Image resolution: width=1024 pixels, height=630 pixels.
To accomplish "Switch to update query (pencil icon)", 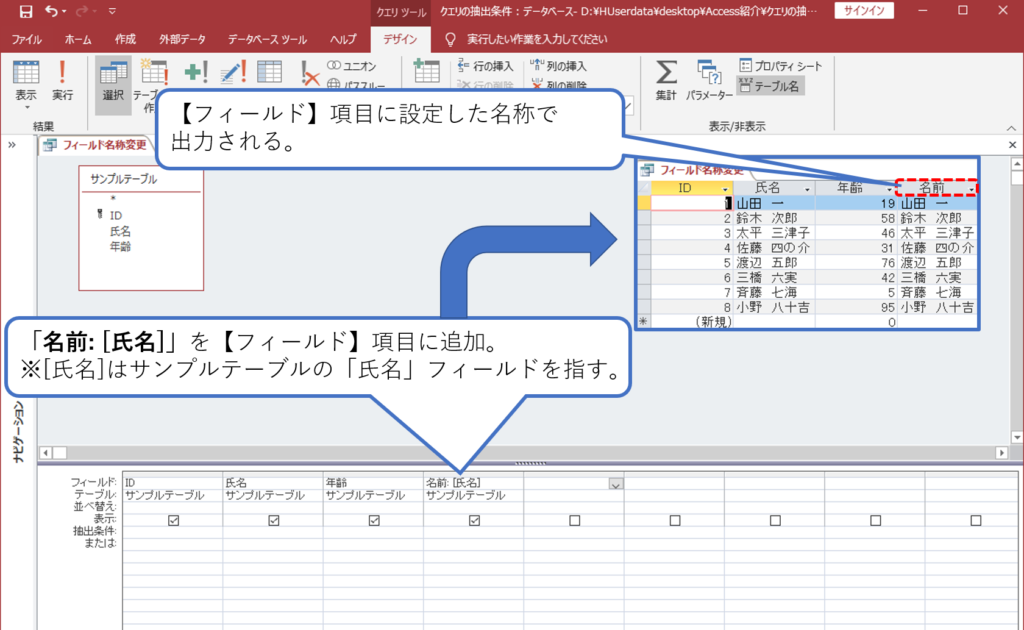I will tap(232, 72).
